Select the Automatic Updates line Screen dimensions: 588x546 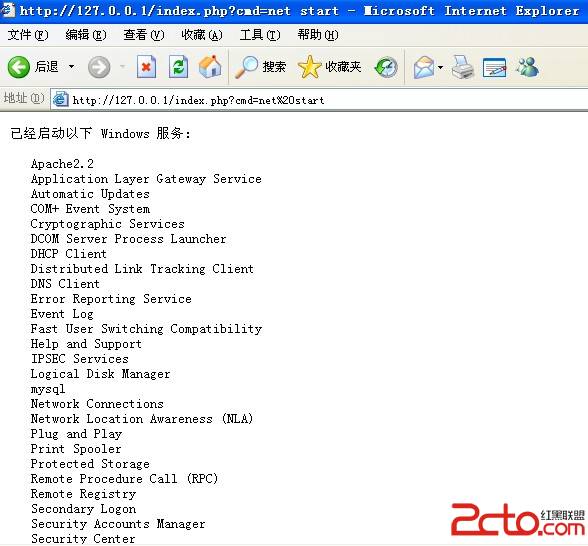90,194
